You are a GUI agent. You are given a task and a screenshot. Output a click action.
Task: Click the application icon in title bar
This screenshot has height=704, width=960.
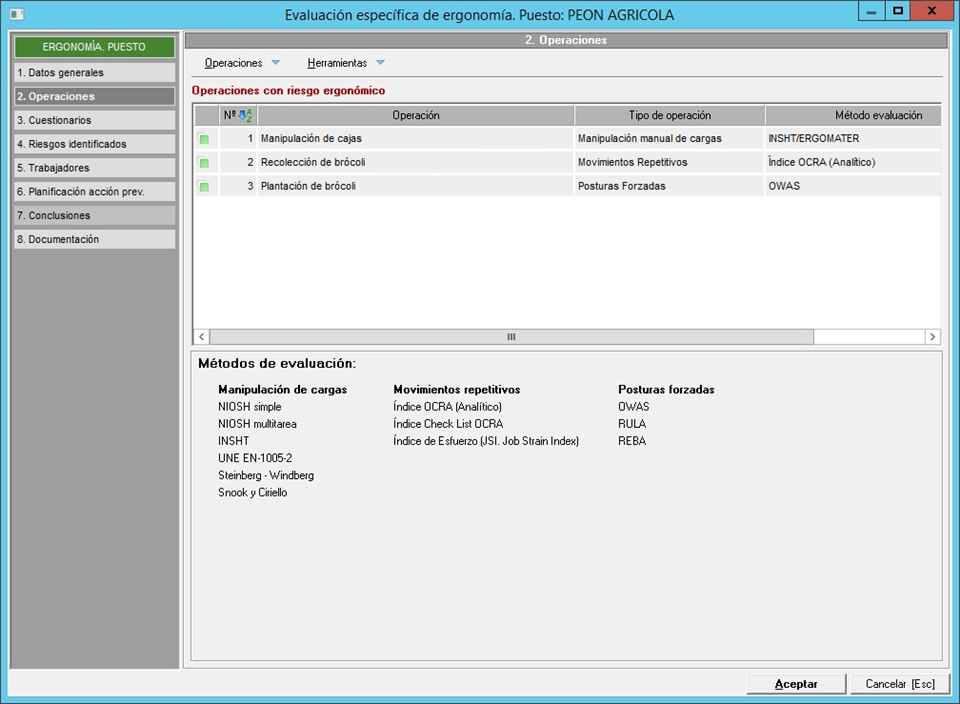pyautogui.click(x=14, y=15)
